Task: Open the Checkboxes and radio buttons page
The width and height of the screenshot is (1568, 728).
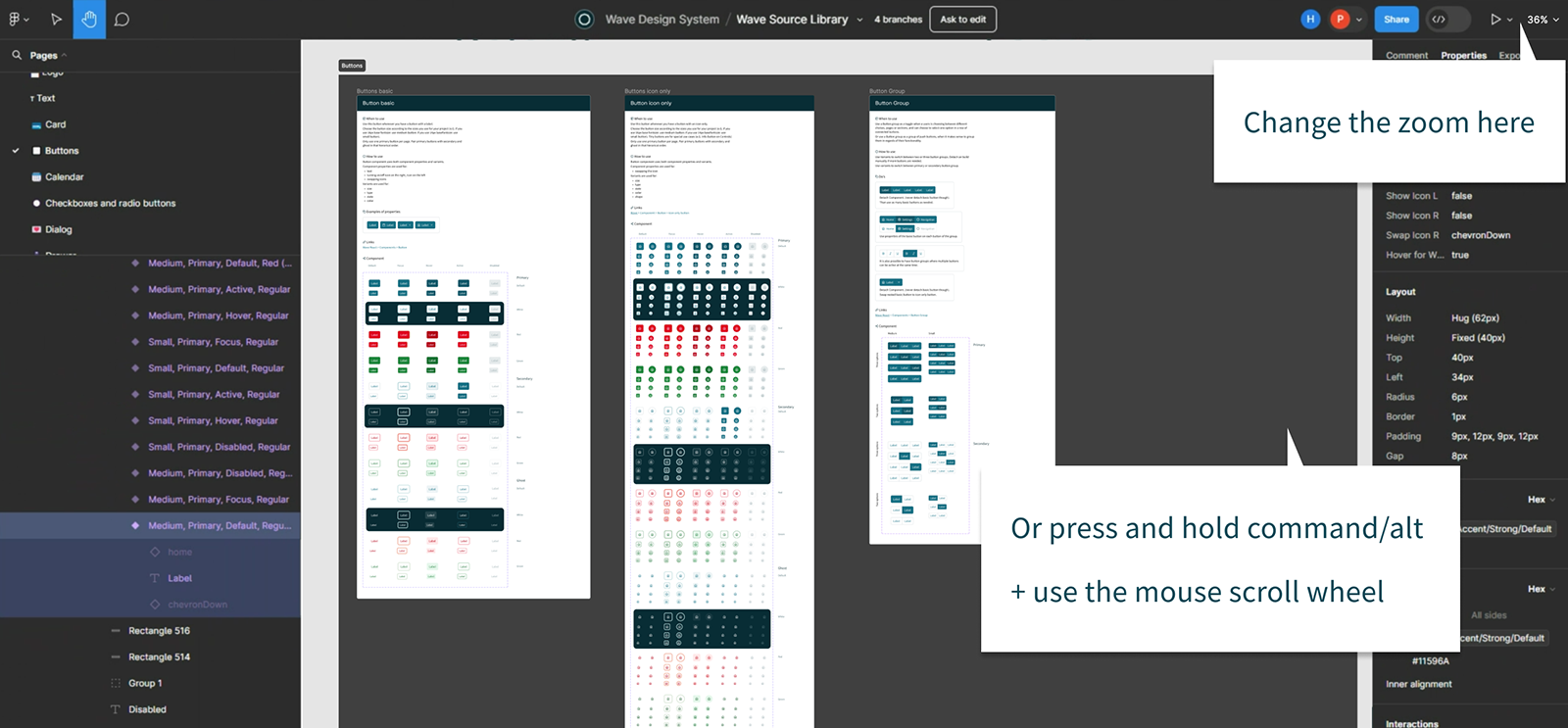Action: (x=110, y=204)
